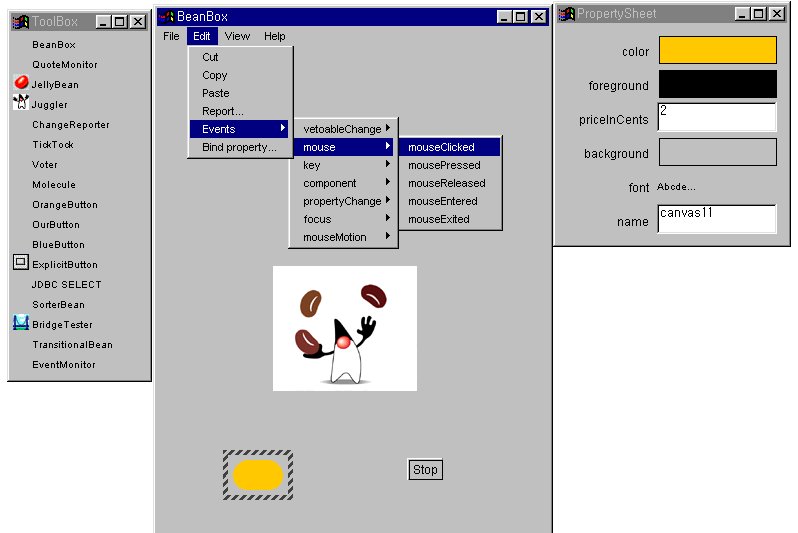Screen dimensions: 798x533
Task: Click the gray background swatch
Action: (x=718, y=152)
